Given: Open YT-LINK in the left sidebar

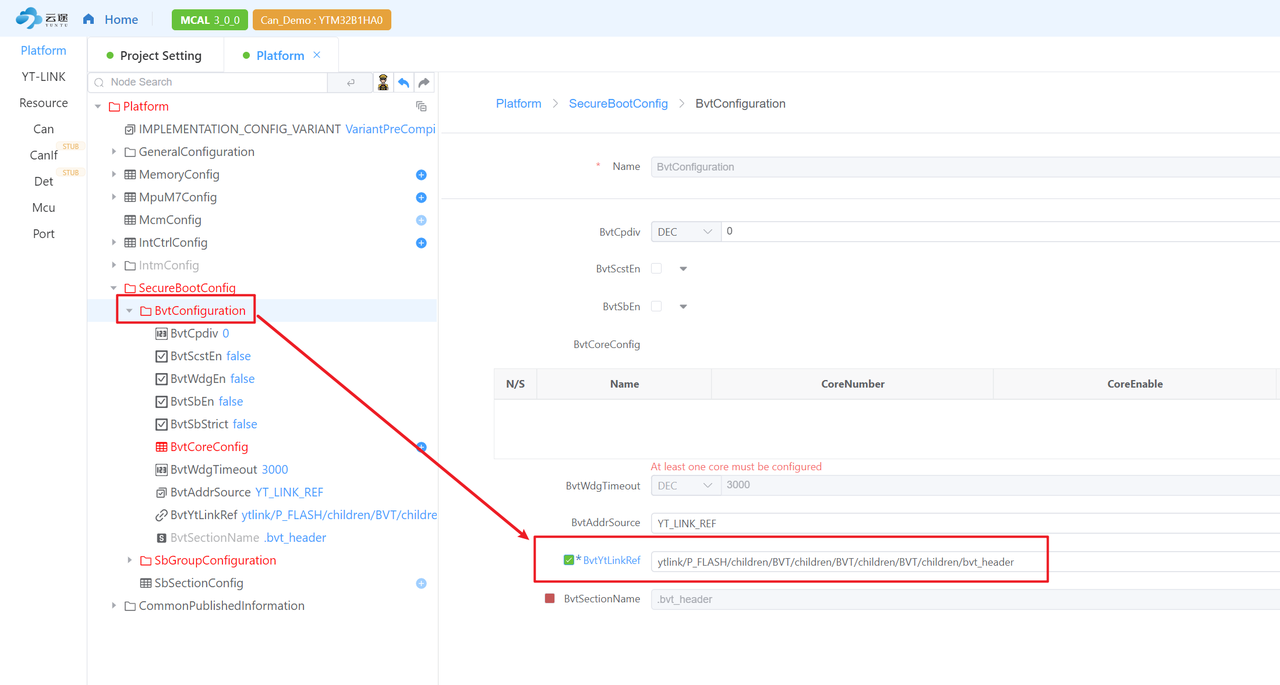Looking at the screenshot, I should 44,76.
